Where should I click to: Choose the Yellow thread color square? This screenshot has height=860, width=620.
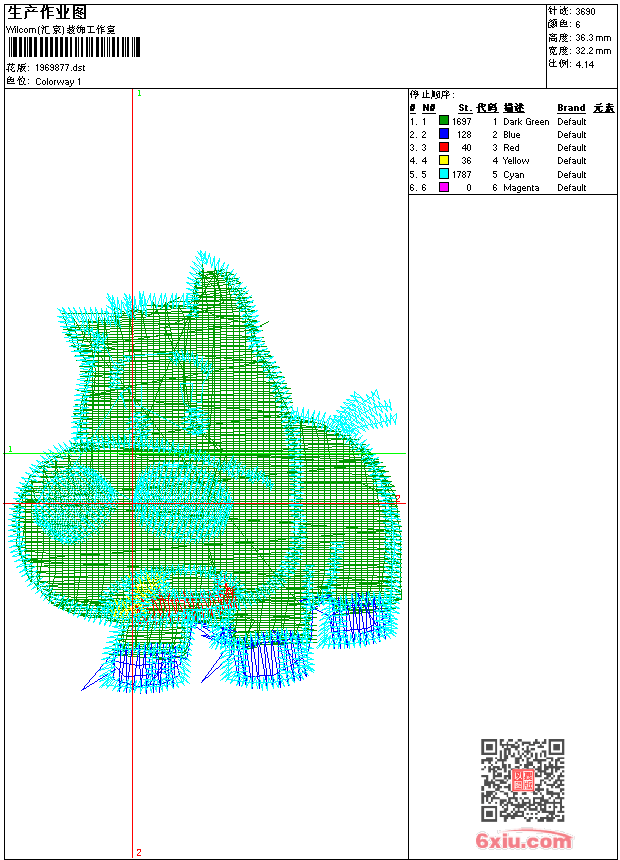click(443, 160)
